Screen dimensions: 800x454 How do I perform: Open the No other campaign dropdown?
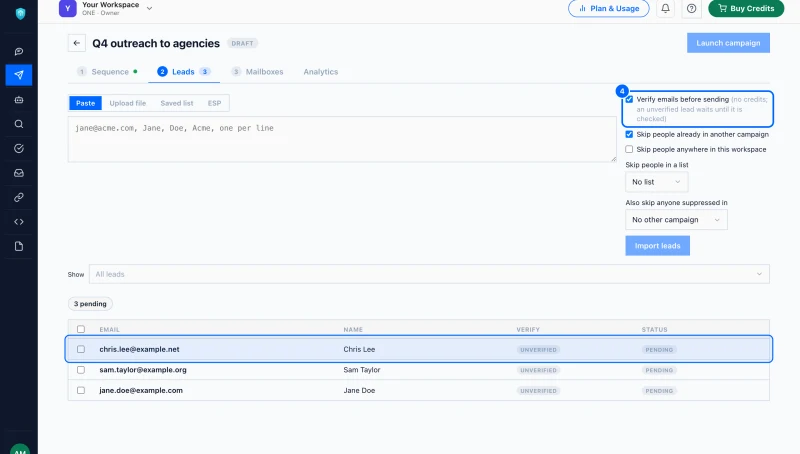point(676,220)
